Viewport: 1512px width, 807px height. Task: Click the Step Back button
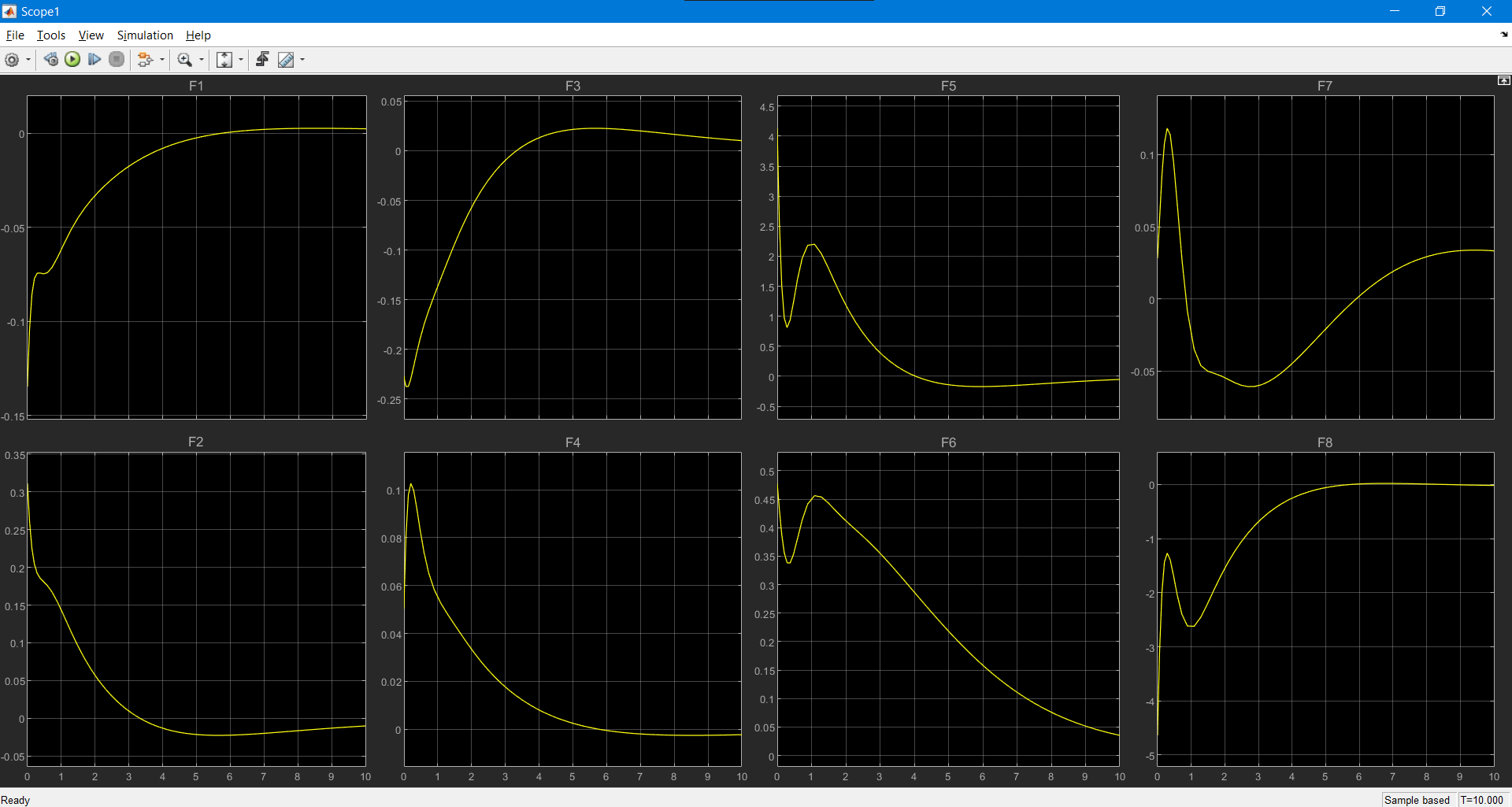(x=51, y=60)
